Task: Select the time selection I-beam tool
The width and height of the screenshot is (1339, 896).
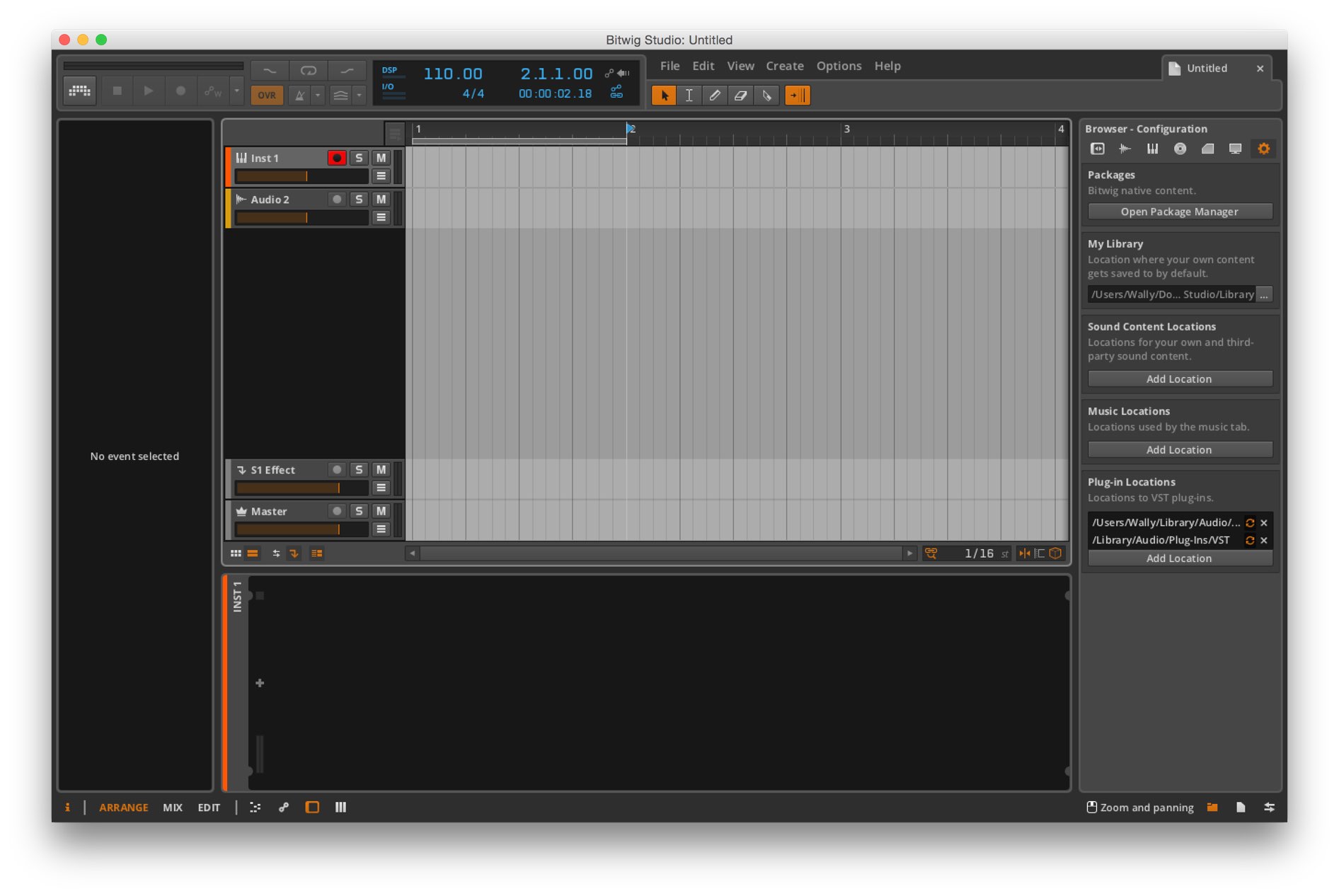Action: tap(689, 96)
